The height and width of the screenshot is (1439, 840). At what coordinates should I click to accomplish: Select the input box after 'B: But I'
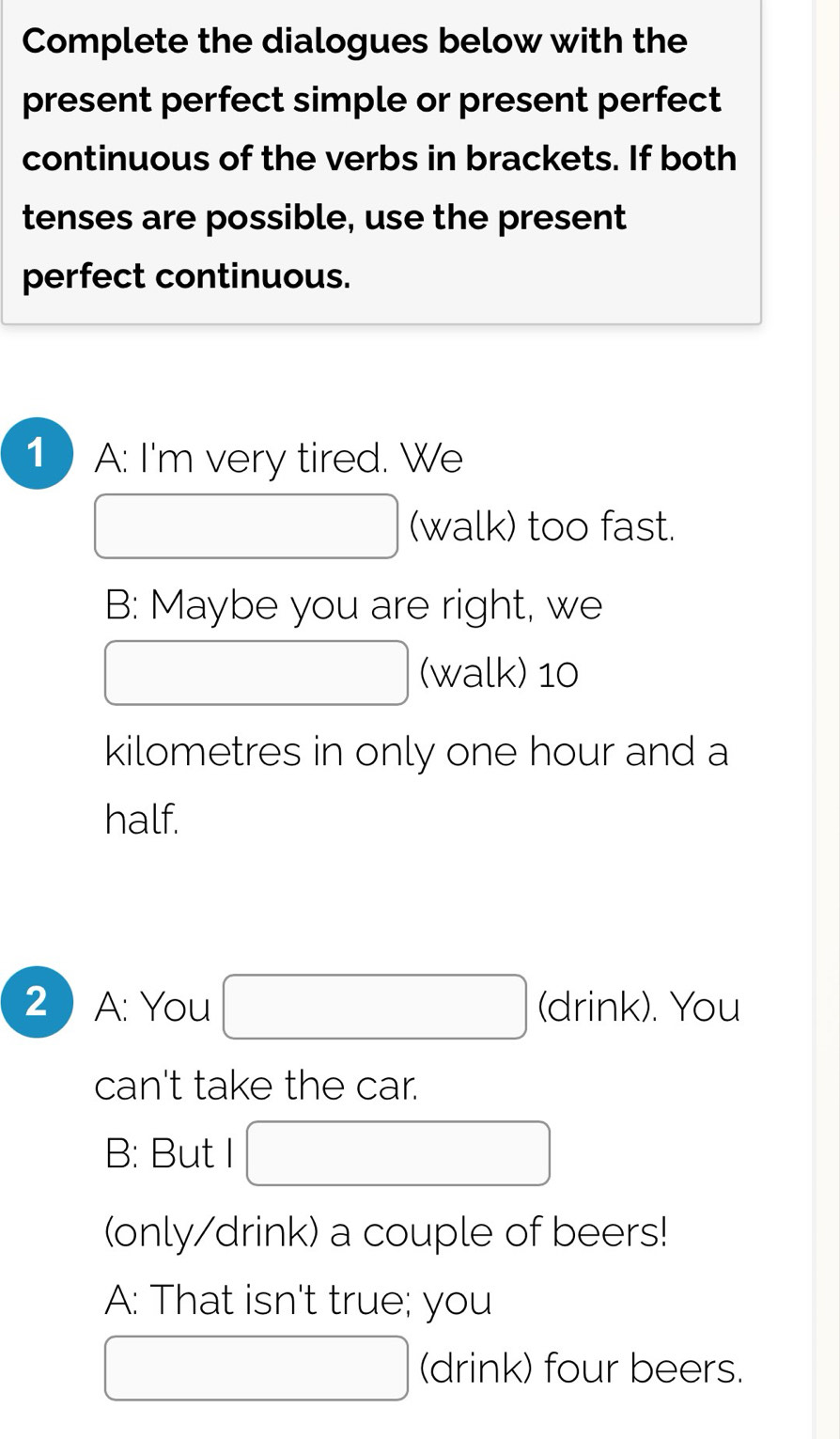397,1153
